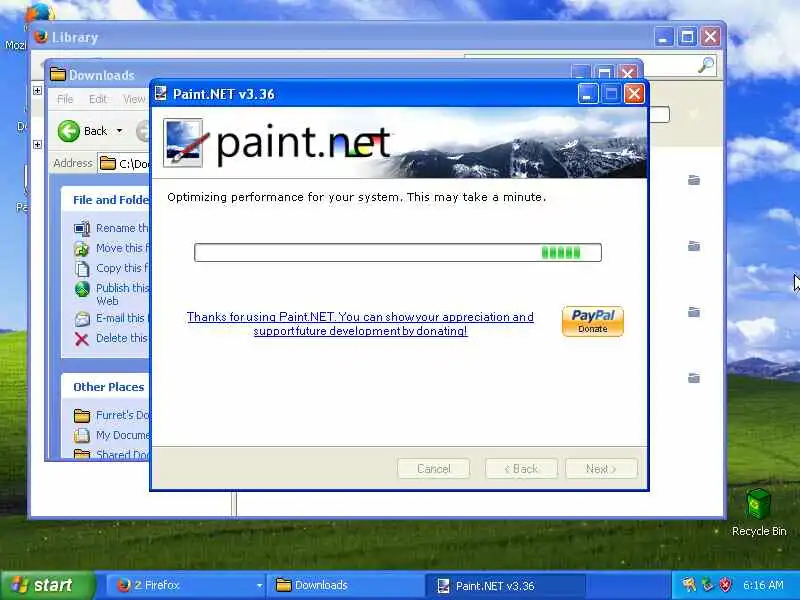Click the system tray clock 6:16 AM

763,585
